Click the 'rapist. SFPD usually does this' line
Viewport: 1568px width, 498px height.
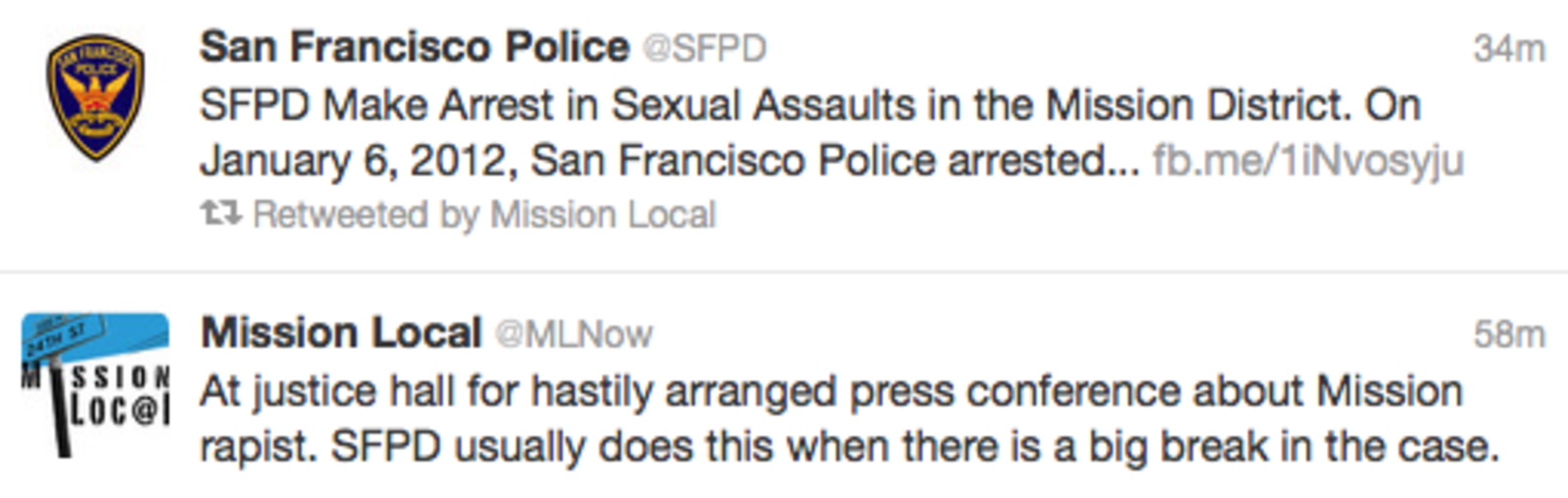[850, 447]
